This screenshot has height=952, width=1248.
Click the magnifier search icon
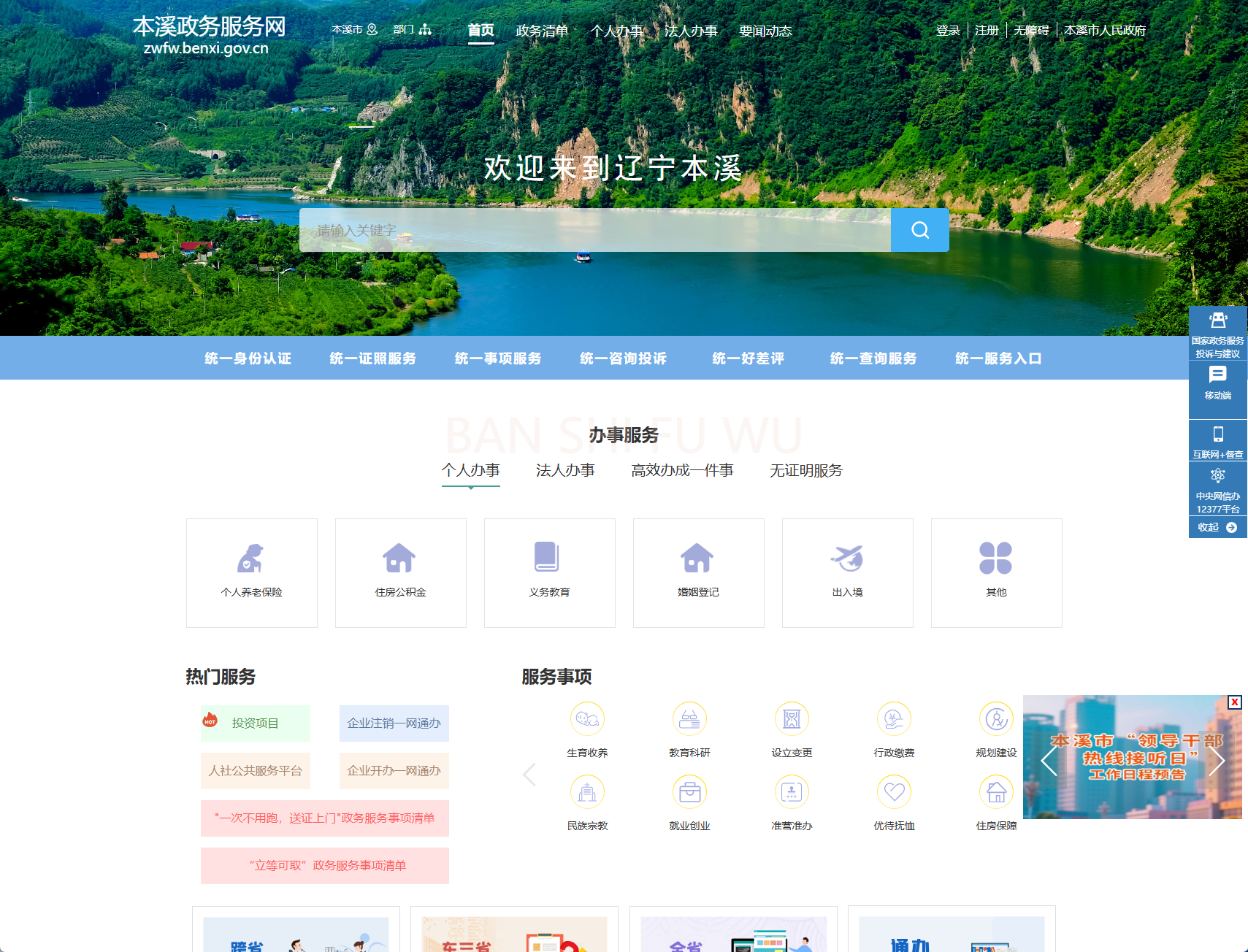point(919,230)
